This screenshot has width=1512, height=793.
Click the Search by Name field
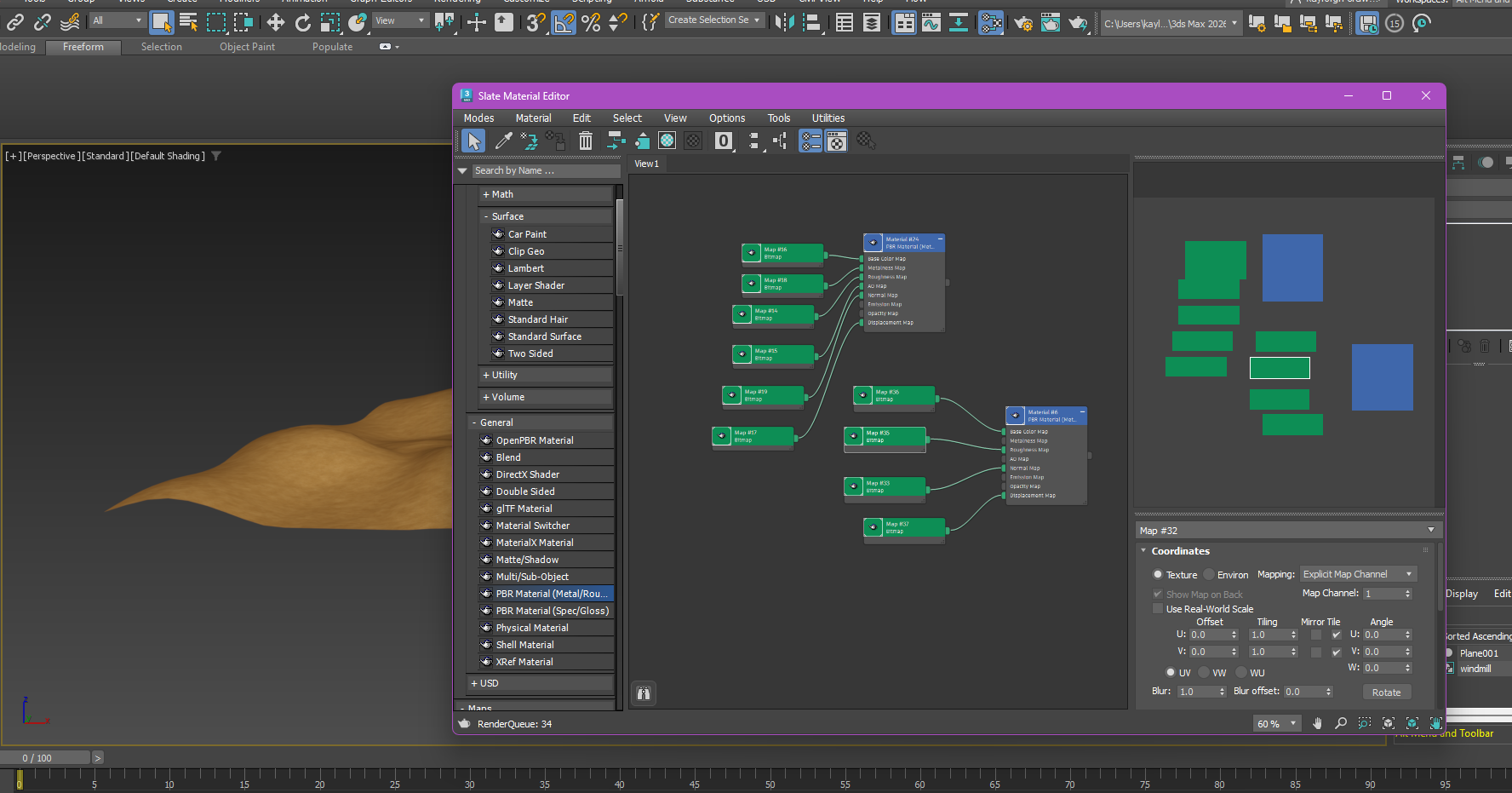[x=545, y=170]
